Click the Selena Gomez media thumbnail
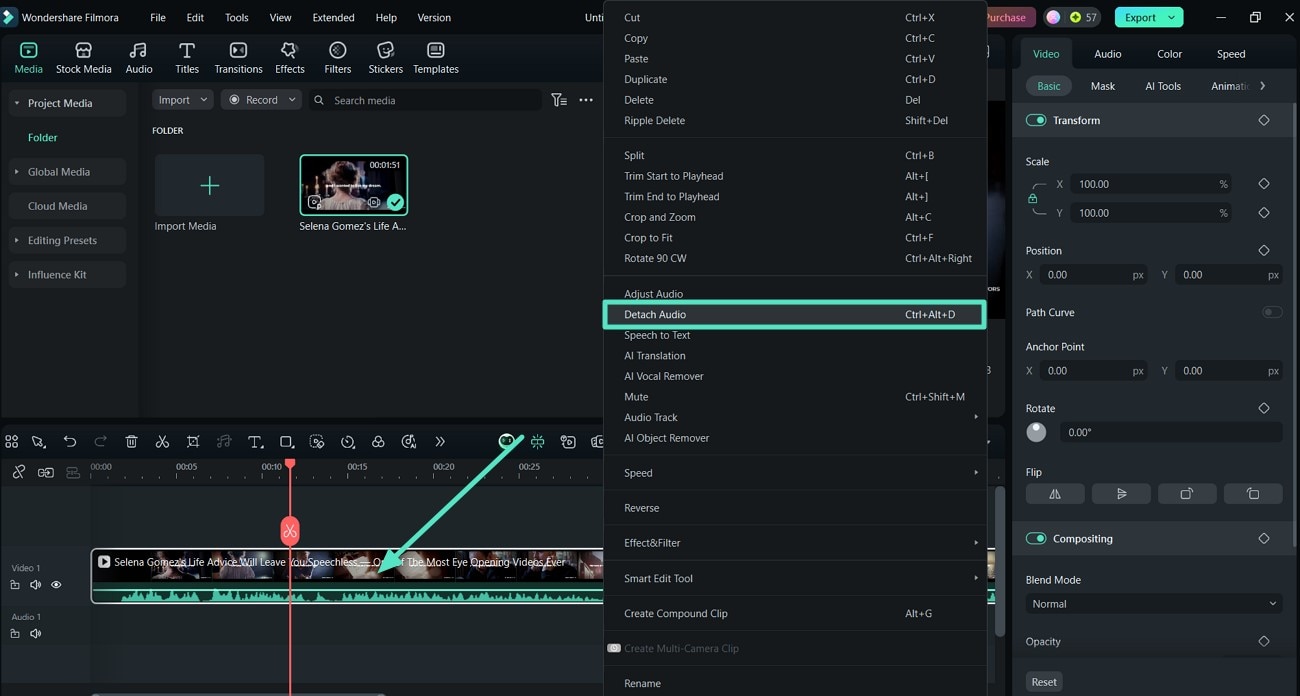This screenshot has height=696, width=1300. [354, 185]
